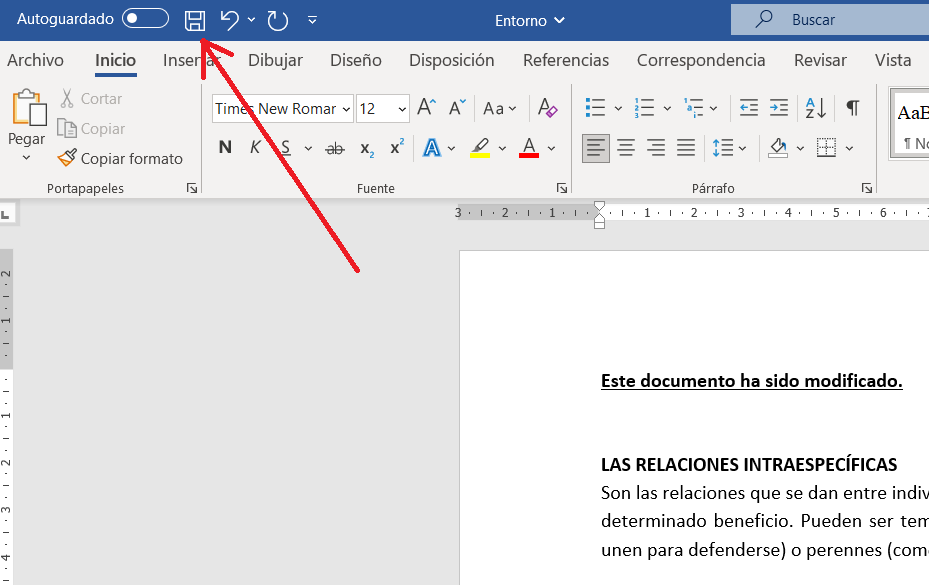Screen dimensions: 929x585
Task: Click Copiar formato brush button
Action: [x=120, y=158]
